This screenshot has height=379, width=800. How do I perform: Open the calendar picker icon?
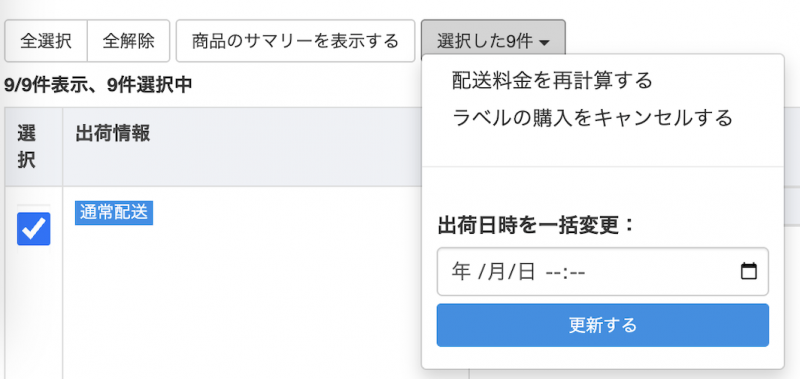pyautogui.click(x=748, y=271)
